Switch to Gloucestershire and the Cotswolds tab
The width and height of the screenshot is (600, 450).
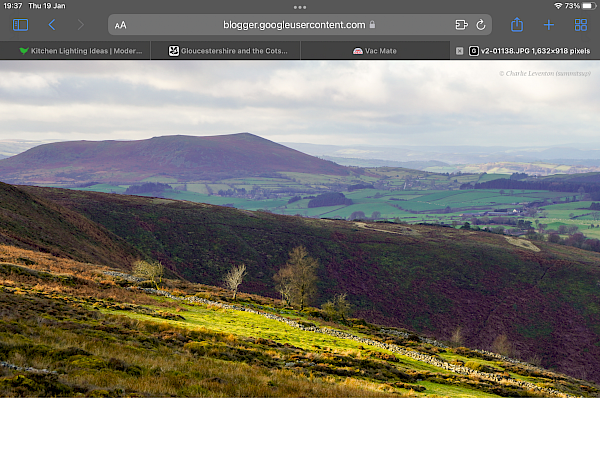pyautogui.click(x=230, y=50)
